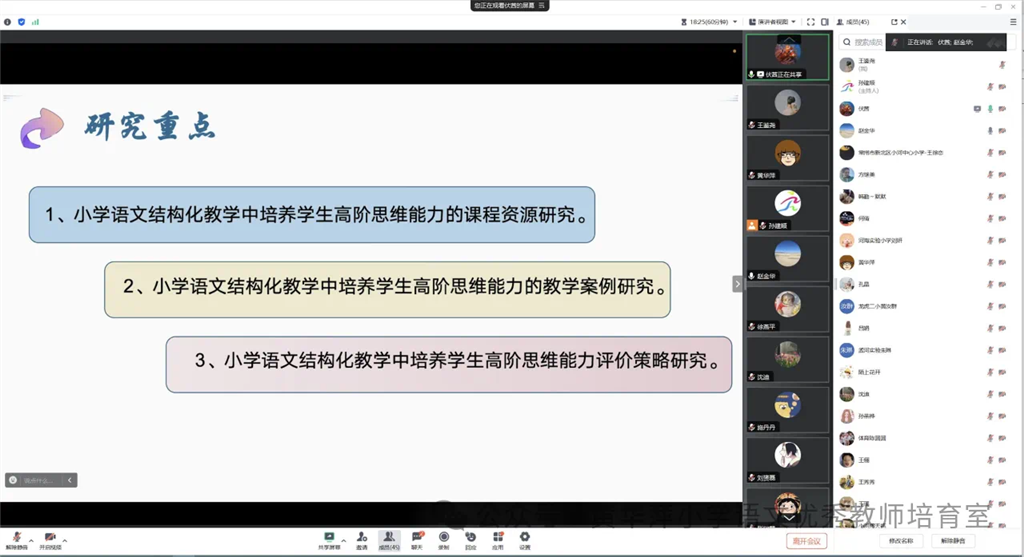1024x557 pixels.
Task: Open the hamburger menu at top right
Action: pyautogui.click(x=1013, y=22)
